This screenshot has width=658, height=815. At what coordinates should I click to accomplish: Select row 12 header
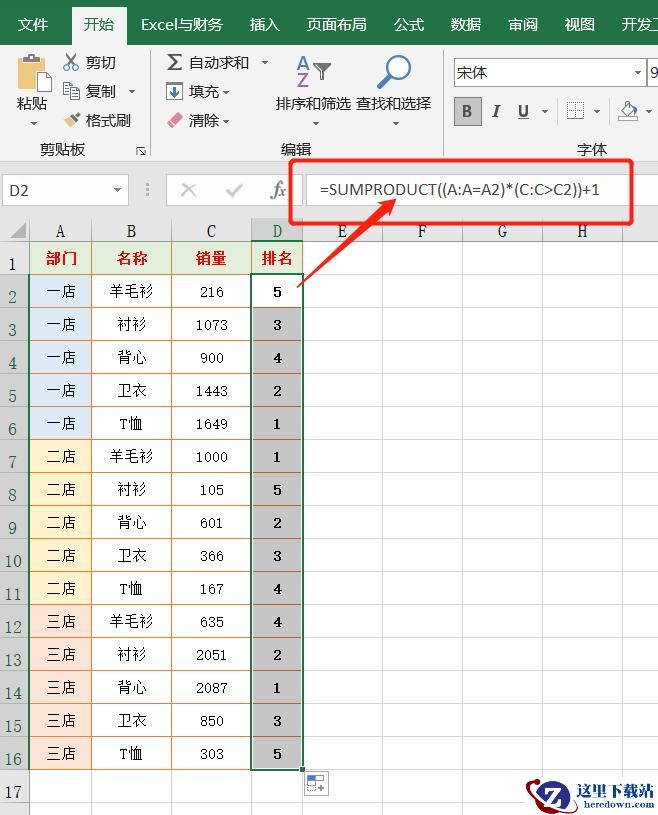click(x=14, y=623)
